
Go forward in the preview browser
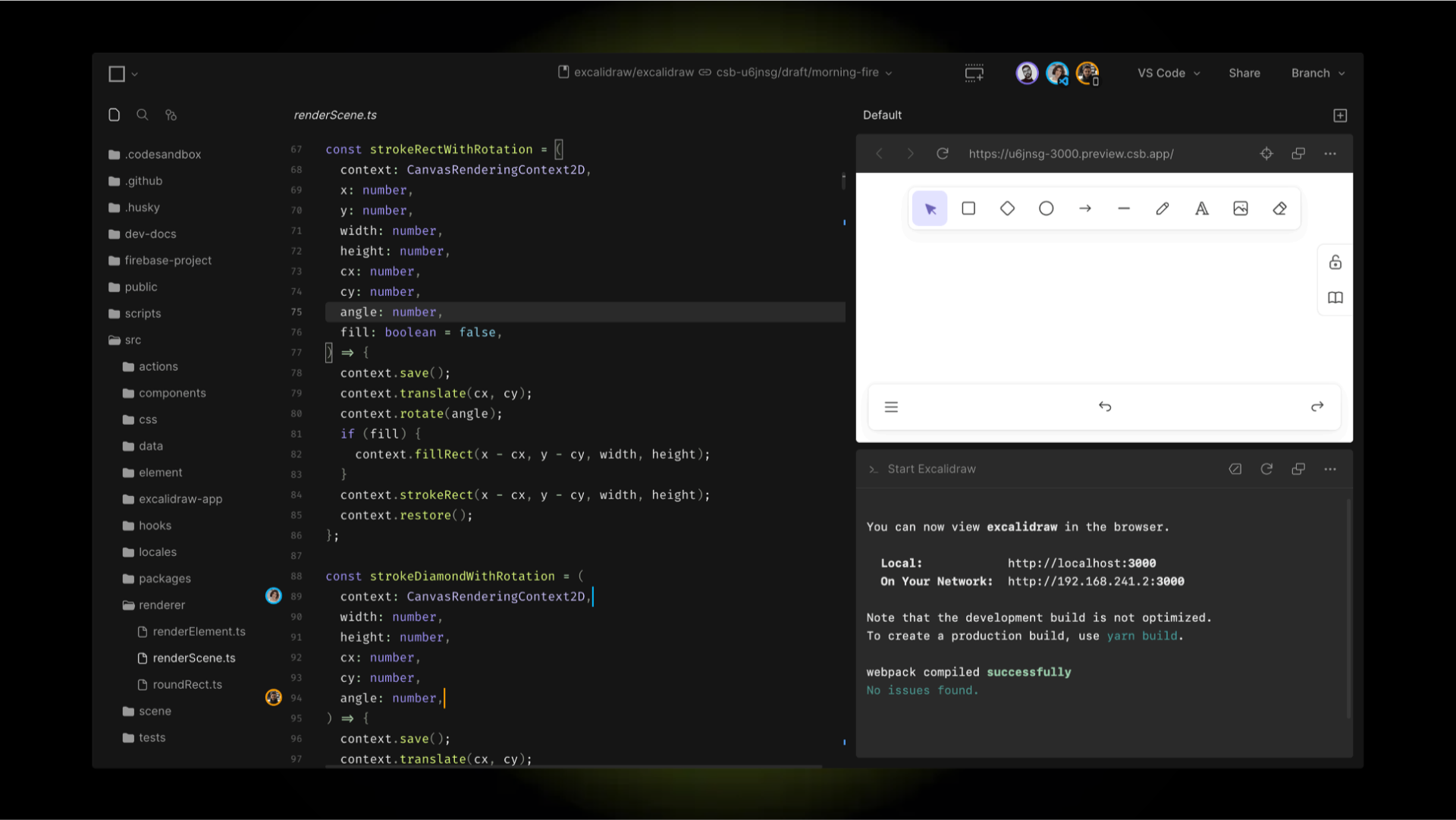coord(910,154)
